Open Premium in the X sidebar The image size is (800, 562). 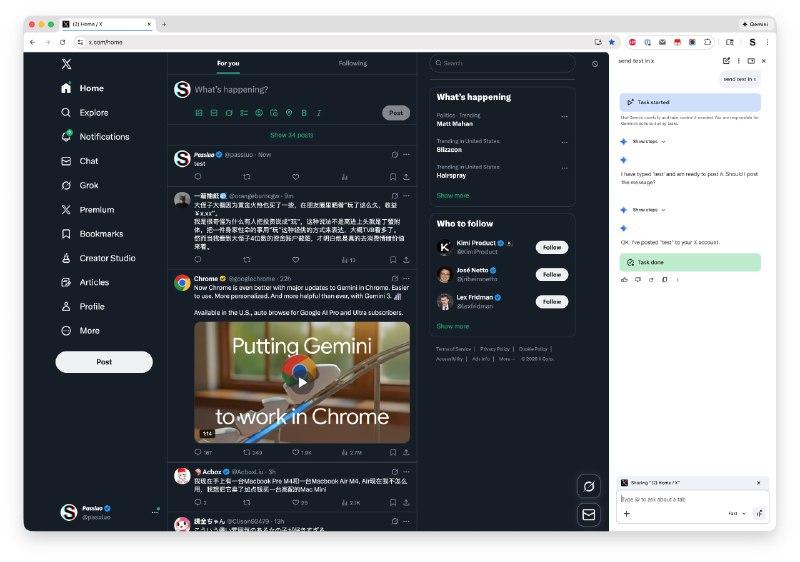(x=87, y=210)
